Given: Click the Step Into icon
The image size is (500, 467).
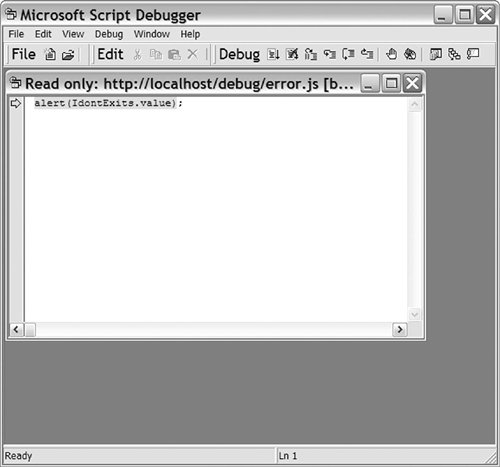Looking at the screenshot, I should (330, 54).
